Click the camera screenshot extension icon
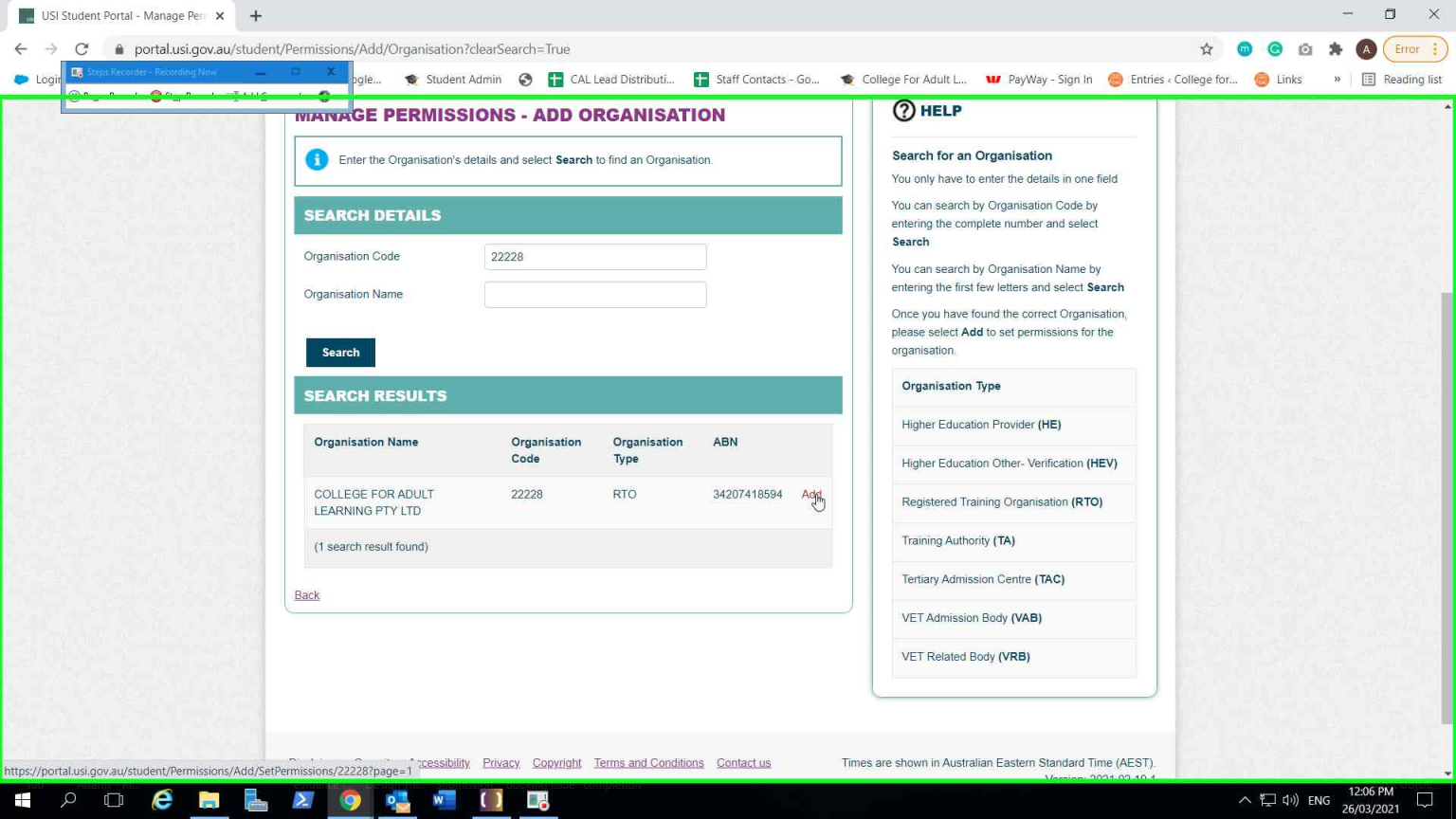Screen dimensions: 1456x819 (1305, 49)
